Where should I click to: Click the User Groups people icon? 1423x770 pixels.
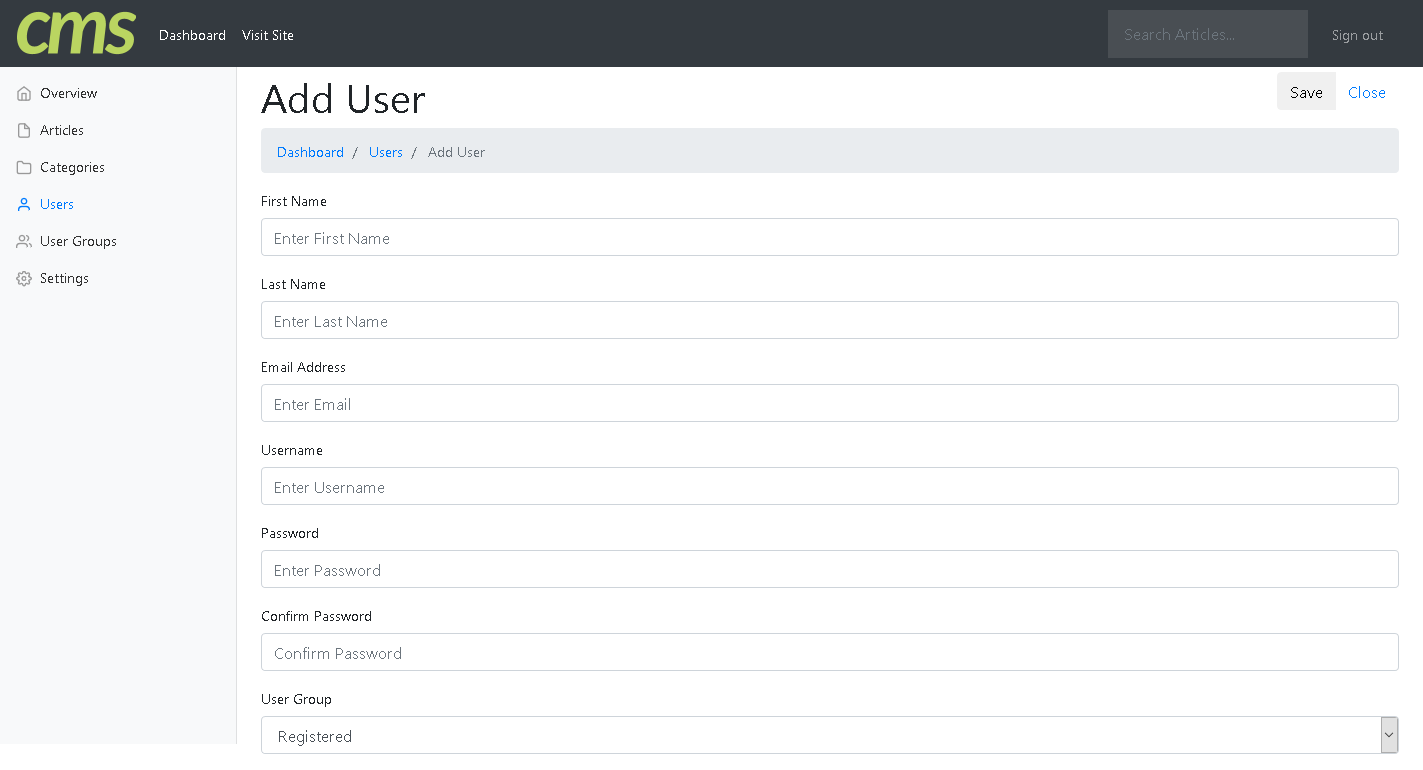24,242
